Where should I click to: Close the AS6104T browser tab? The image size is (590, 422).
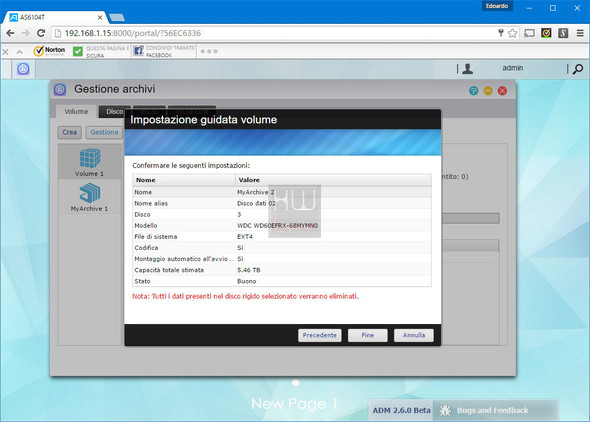pyautogui.click(x=100, y=17)
